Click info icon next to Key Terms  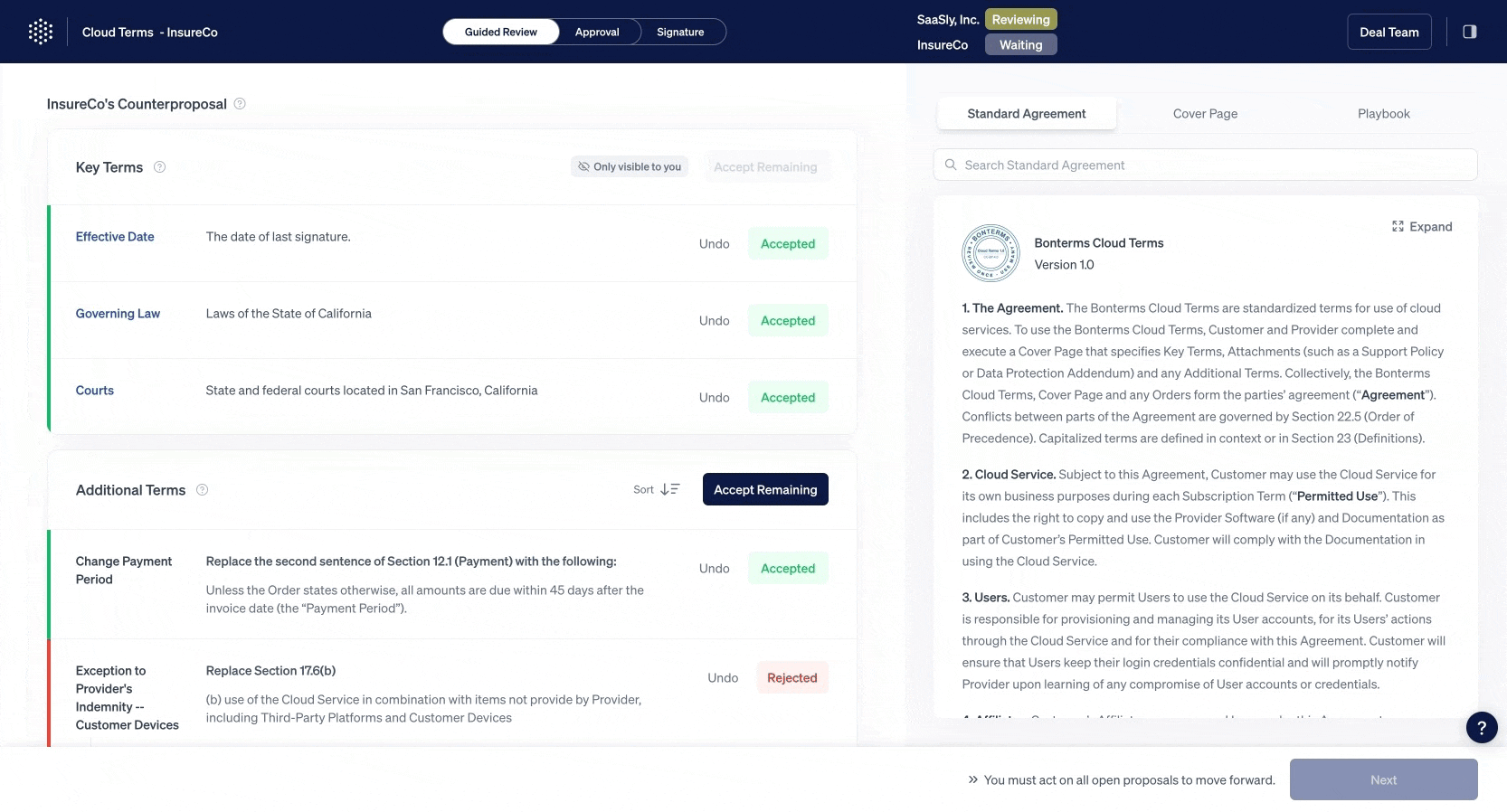[159, 167]
